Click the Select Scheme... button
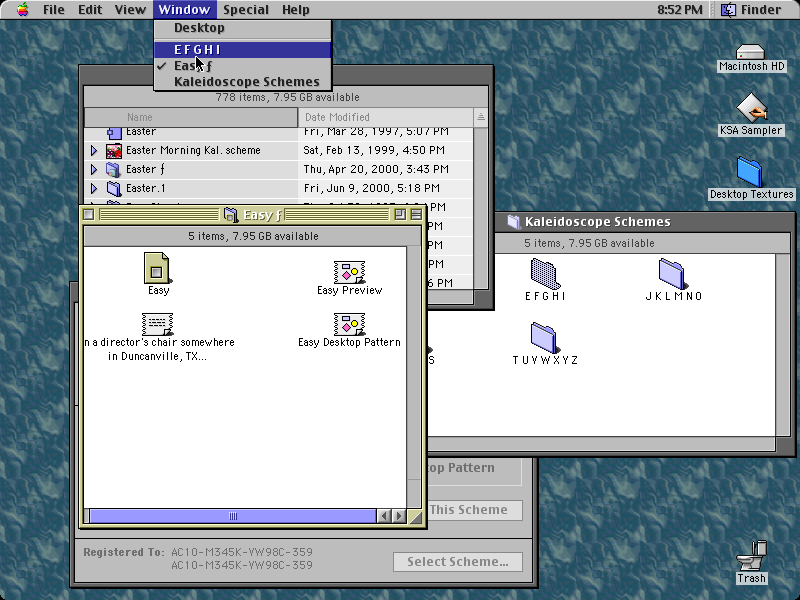 pyautogui.click(x=458, y=562)
